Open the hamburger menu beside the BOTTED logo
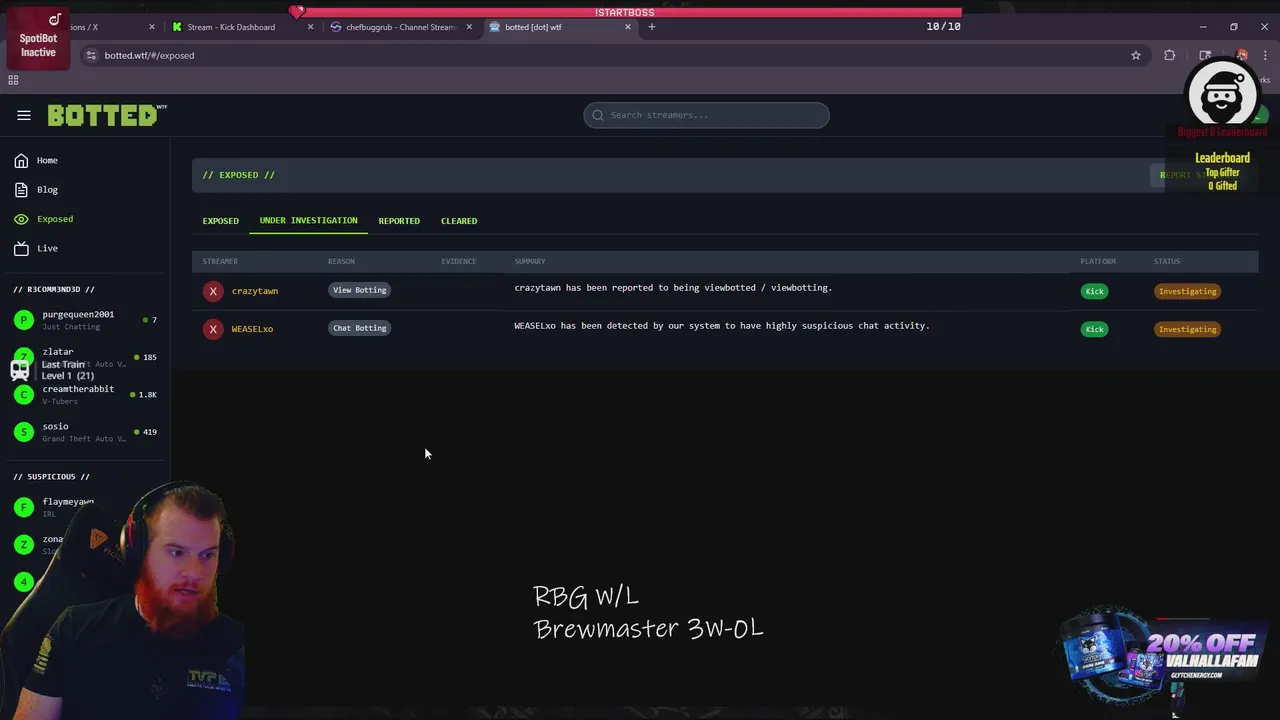This screenshot has height=720, width=1280. (24, 115)
